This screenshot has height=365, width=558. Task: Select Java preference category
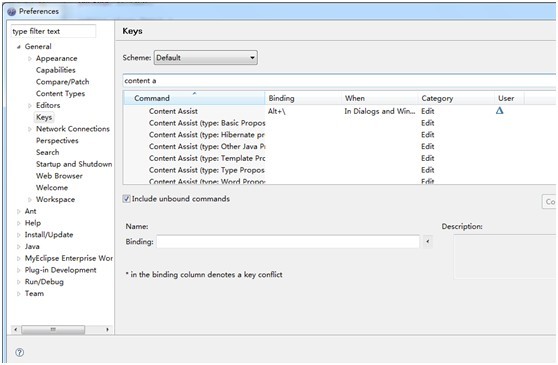click(x=32, y=247)
